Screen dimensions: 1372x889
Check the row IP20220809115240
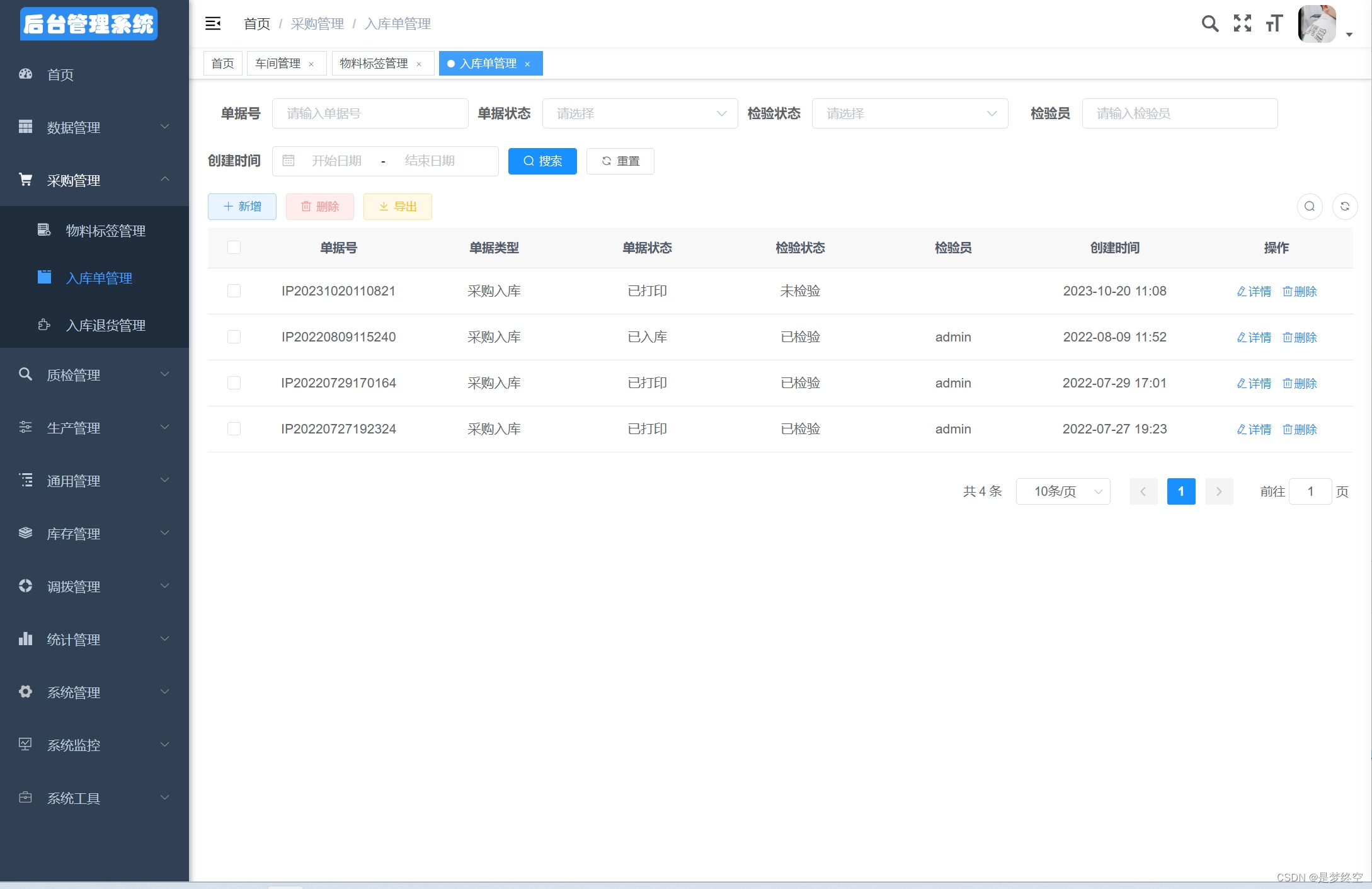coord(234,337)
